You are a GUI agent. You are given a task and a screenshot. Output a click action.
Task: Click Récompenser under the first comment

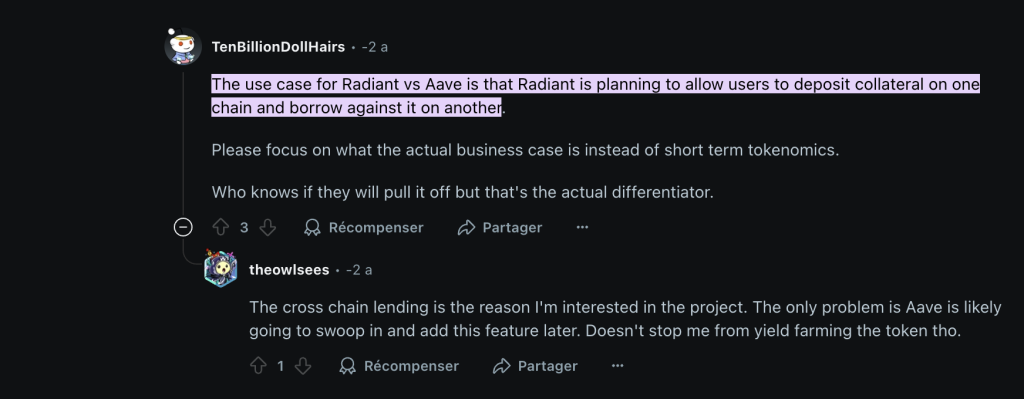point(364,227)
